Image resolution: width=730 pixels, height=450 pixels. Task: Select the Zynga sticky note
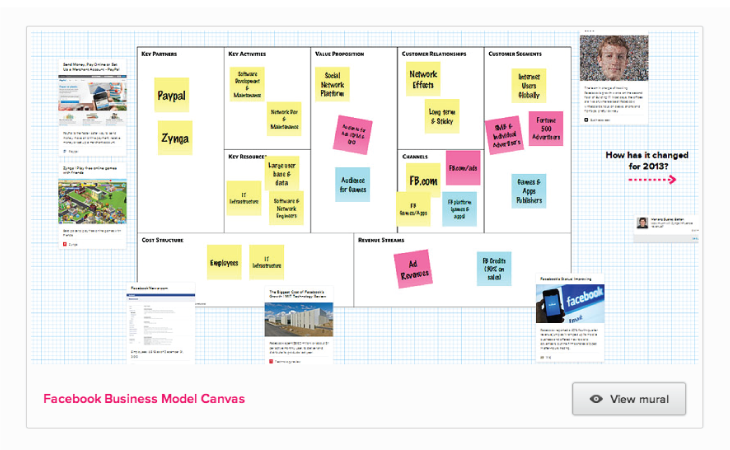[x=175, y=138]
